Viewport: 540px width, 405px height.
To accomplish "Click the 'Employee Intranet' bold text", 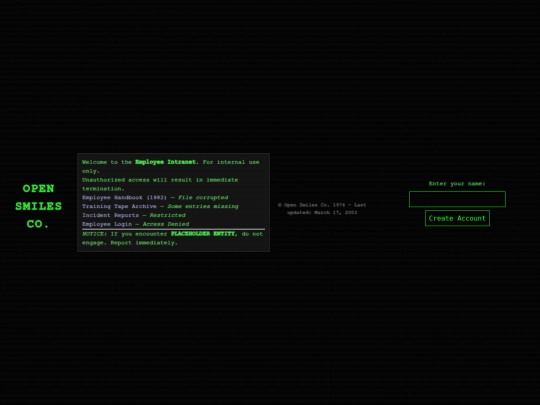I will pyautogui.click(x=165, y=162).
